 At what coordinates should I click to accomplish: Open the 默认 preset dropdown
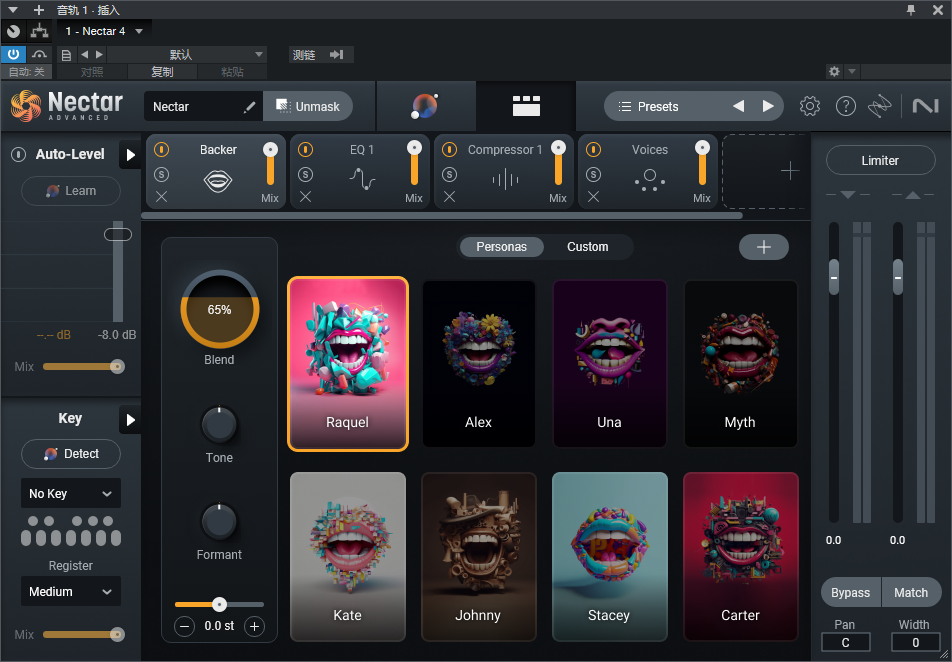[x=186, y=55]
